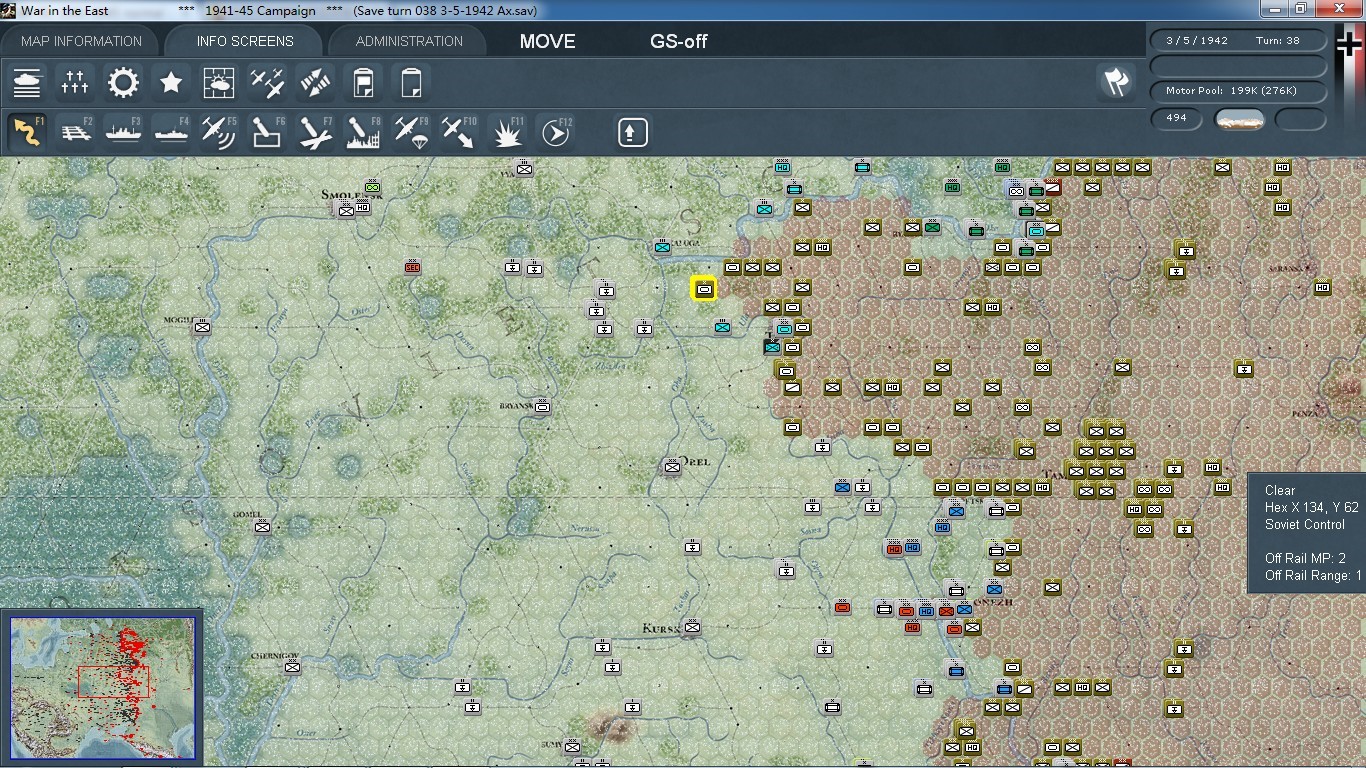Switch to the Administration tab
The width and height of the screenshot is (1366, 768).
coord(409,41)
